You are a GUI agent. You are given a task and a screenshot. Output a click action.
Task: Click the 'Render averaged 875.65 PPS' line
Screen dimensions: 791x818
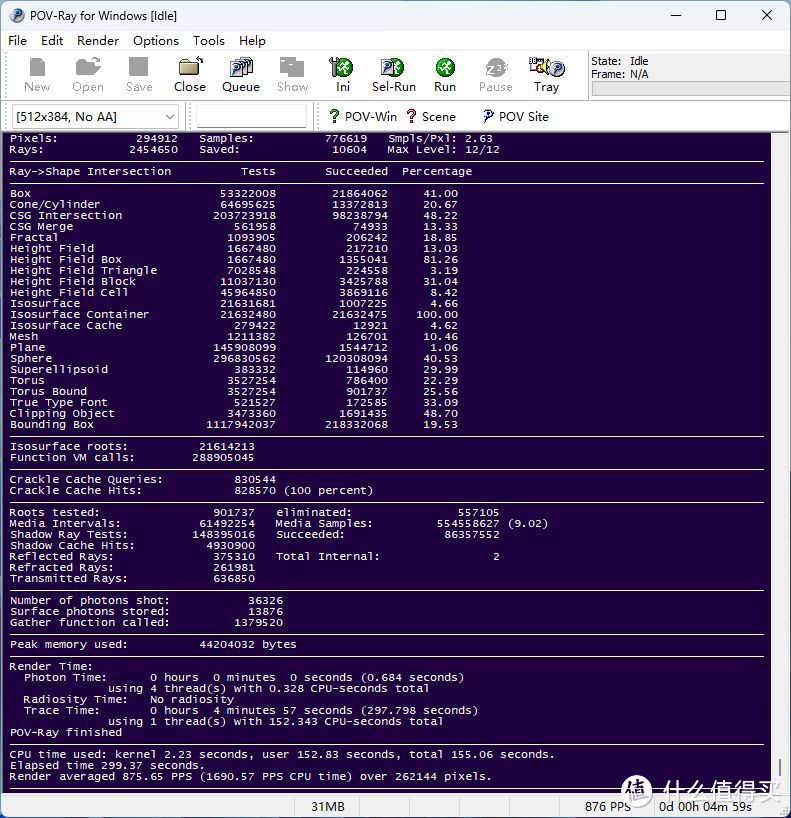pos(250,776)
